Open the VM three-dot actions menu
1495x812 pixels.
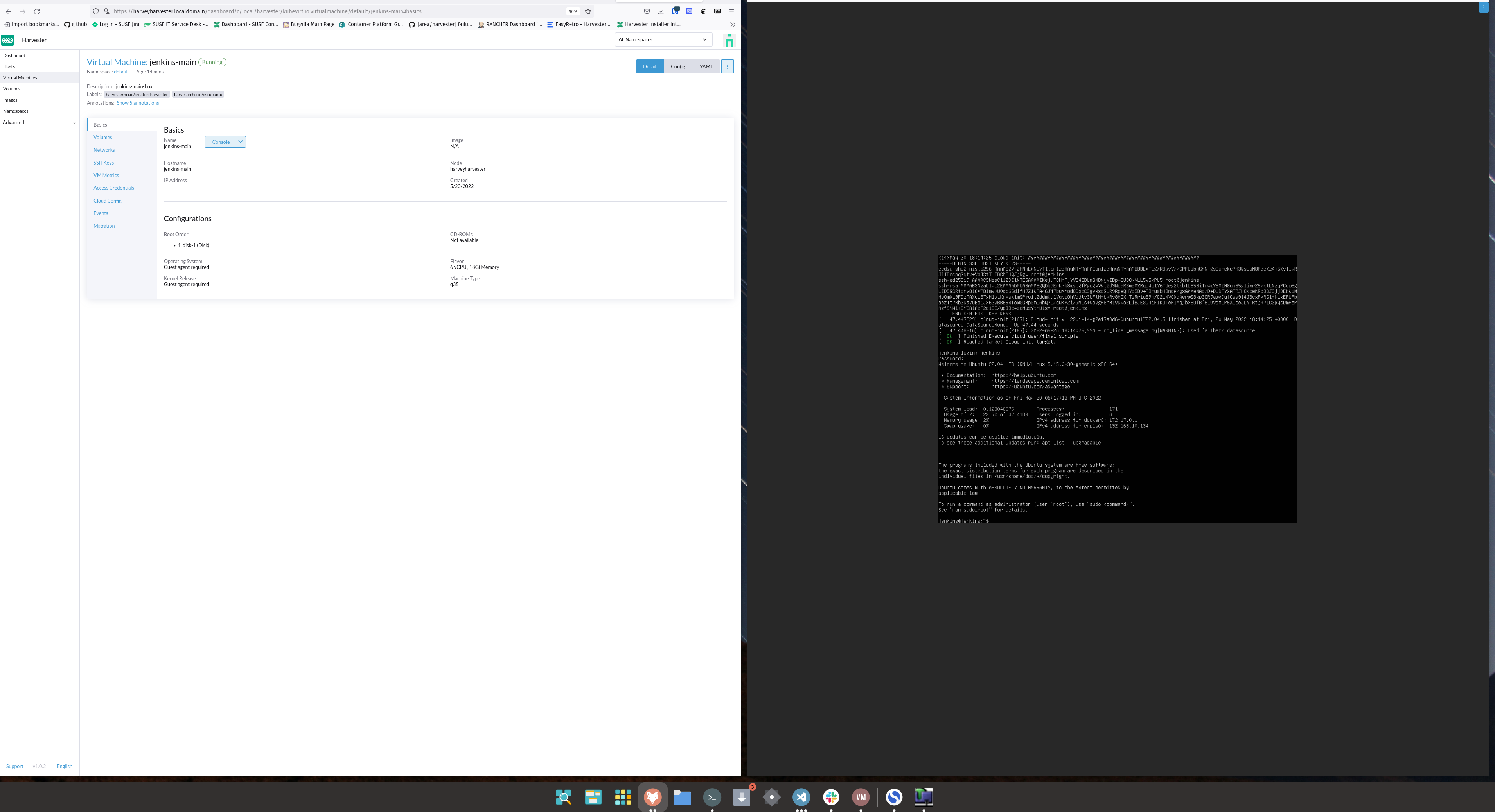727,67
